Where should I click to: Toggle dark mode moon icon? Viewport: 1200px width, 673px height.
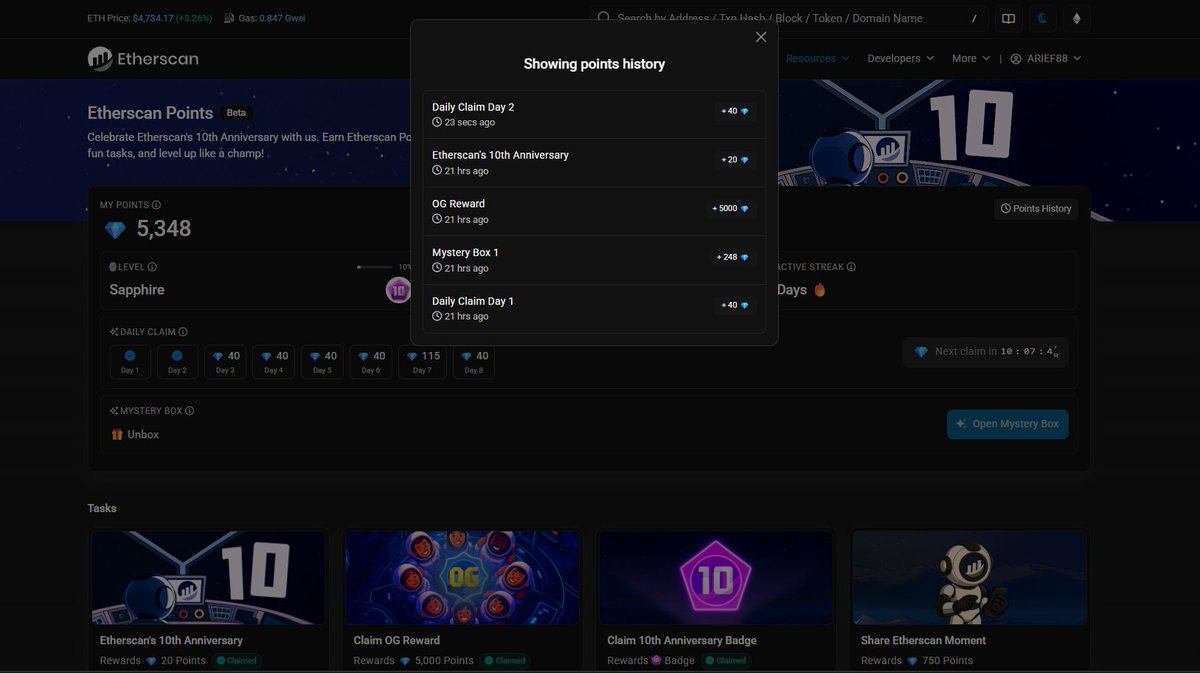[x=1043, y=18]
